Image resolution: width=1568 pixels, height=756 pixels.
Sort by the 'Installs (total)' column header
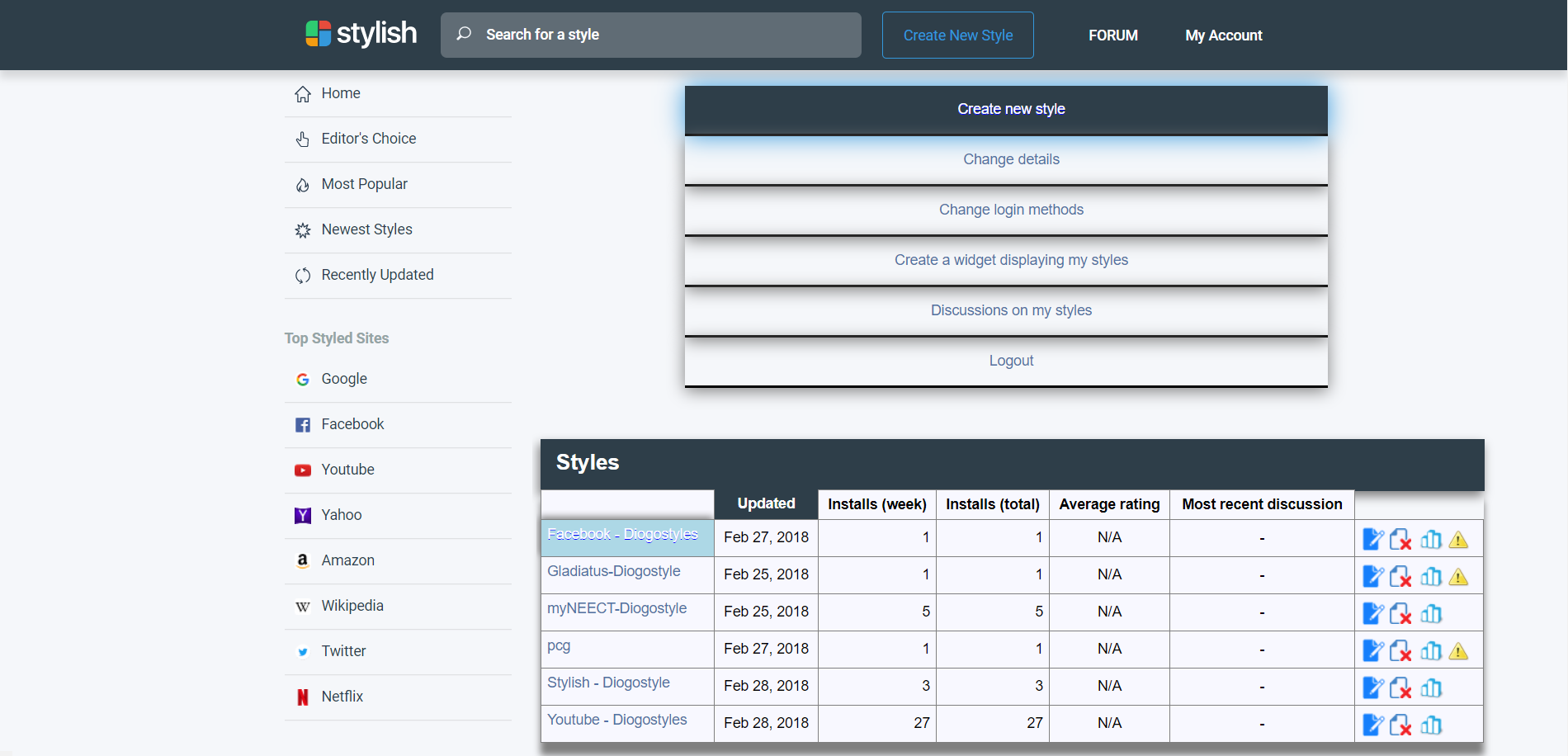point(993,504)
